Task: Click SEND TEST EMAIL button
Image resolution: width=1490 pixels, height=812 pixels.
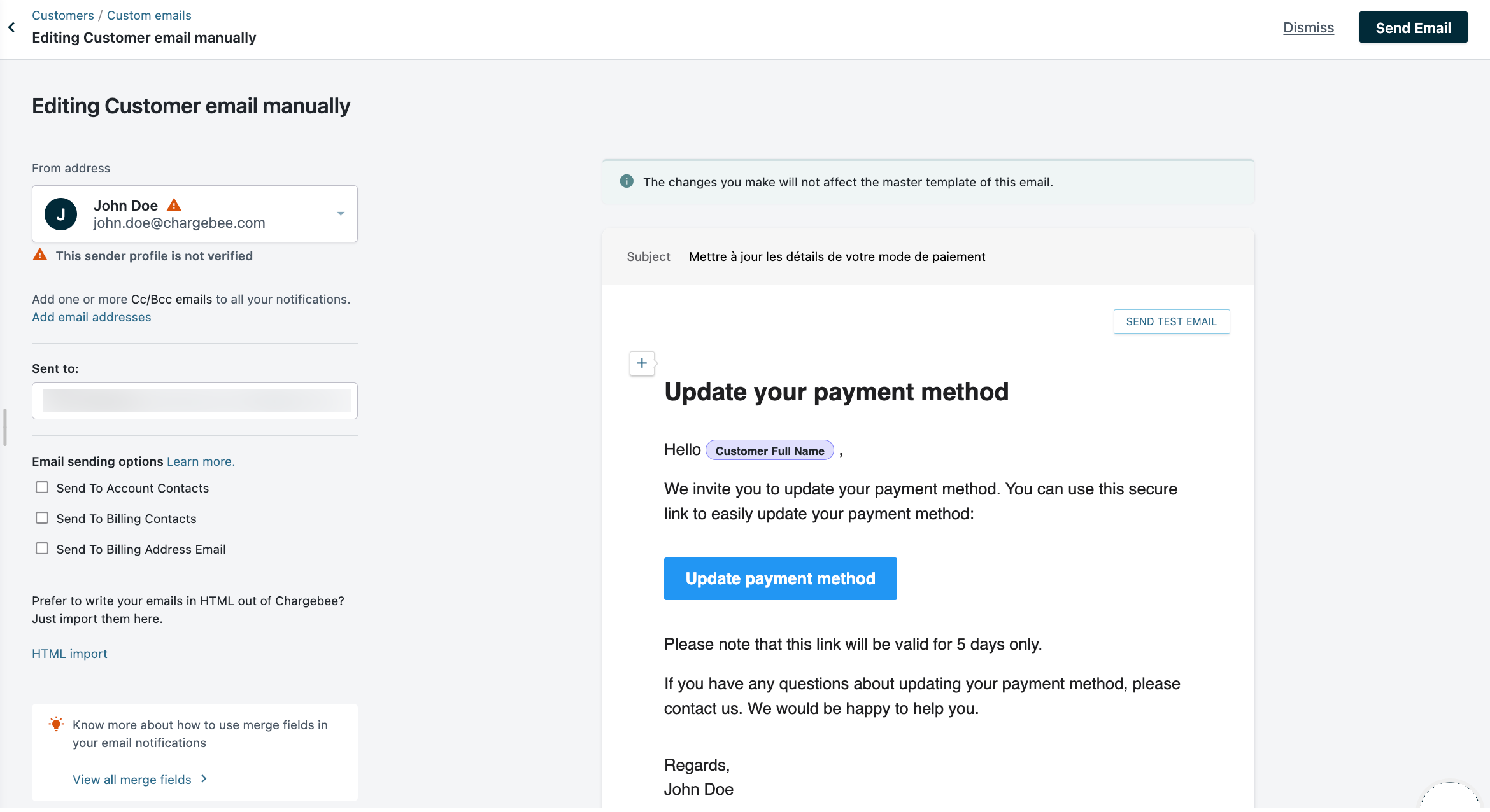Action: tap(1171, 321)
